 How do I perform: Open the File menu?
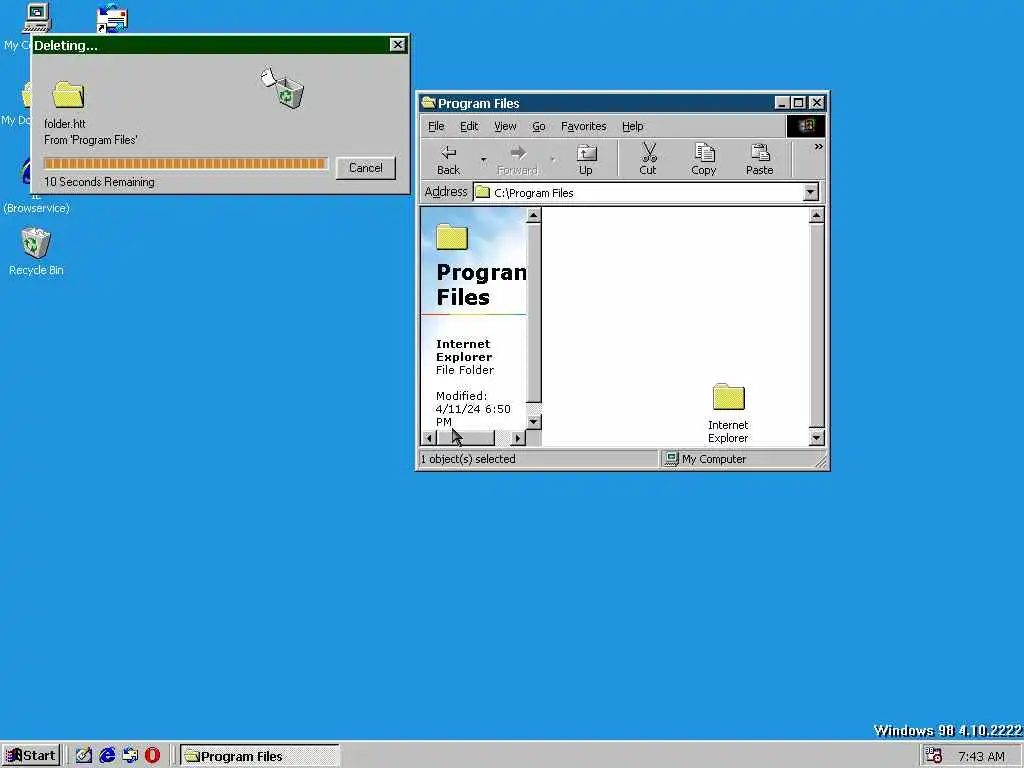[436, 126]
